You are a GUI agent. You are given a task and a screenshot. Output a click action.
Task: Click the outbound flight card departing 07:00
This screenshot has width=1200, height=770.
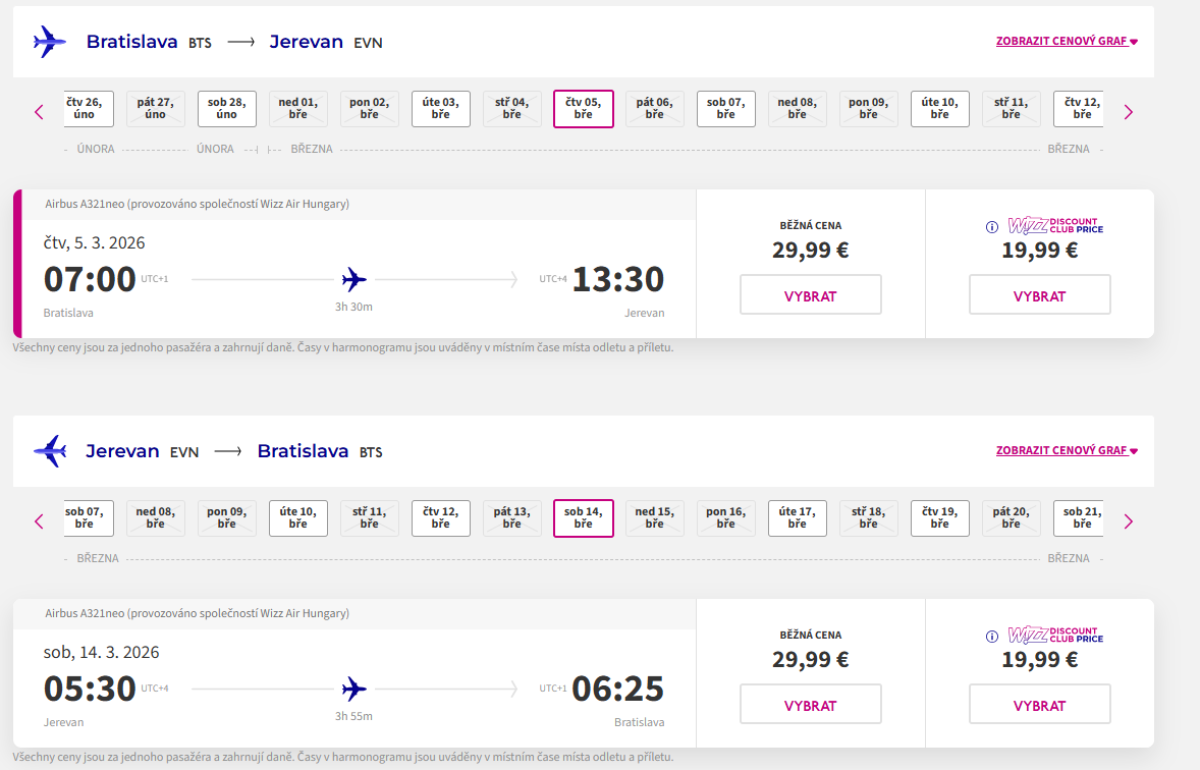[355, 278]
